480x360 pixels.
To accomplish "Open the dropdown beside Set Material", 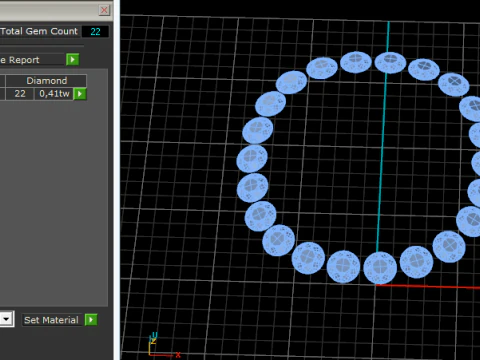I will pos(6,319).
